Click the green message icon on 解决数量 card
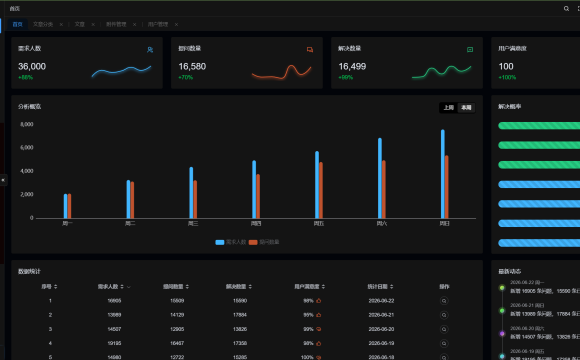580x360 pixels. pos(470,50)
